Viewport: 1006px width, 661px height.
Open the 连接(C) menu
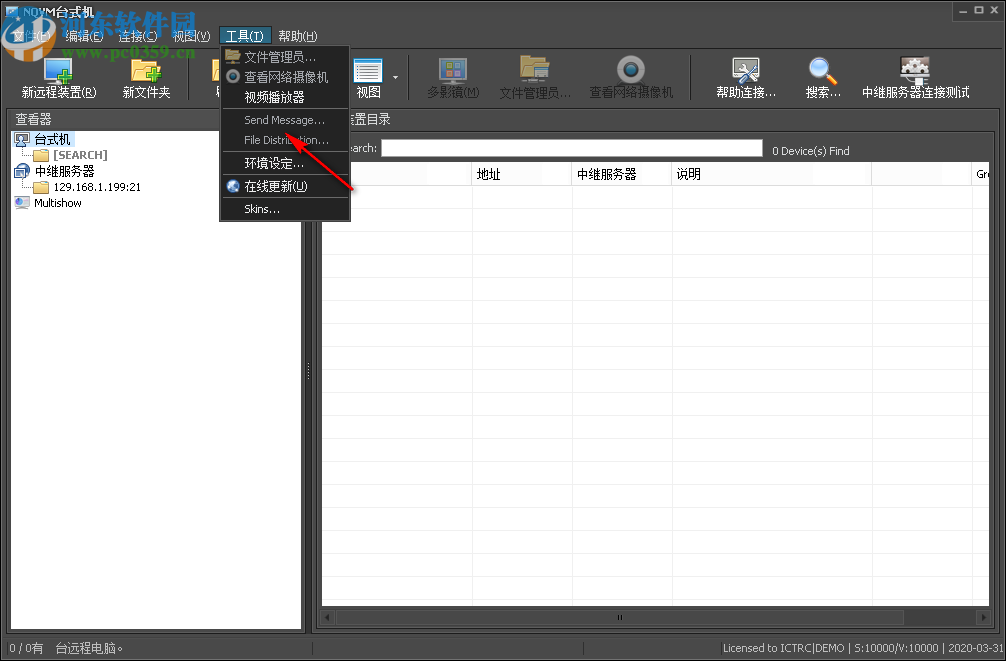click(137, 36)
